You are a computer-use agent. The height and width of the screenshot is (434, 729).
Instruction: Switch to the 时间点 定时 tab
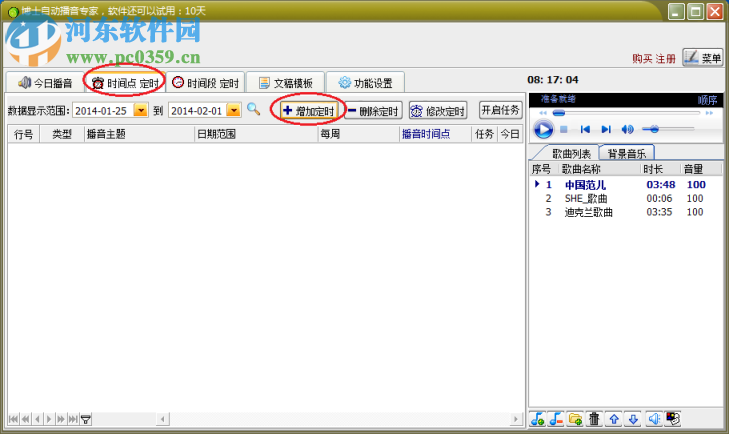[125, 83]
